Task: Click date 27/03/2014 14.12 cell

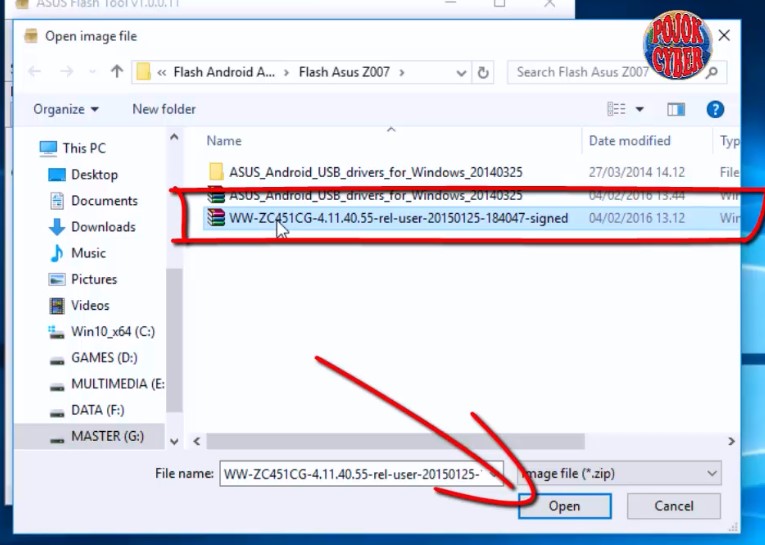Action: click(x=636, y=172)
